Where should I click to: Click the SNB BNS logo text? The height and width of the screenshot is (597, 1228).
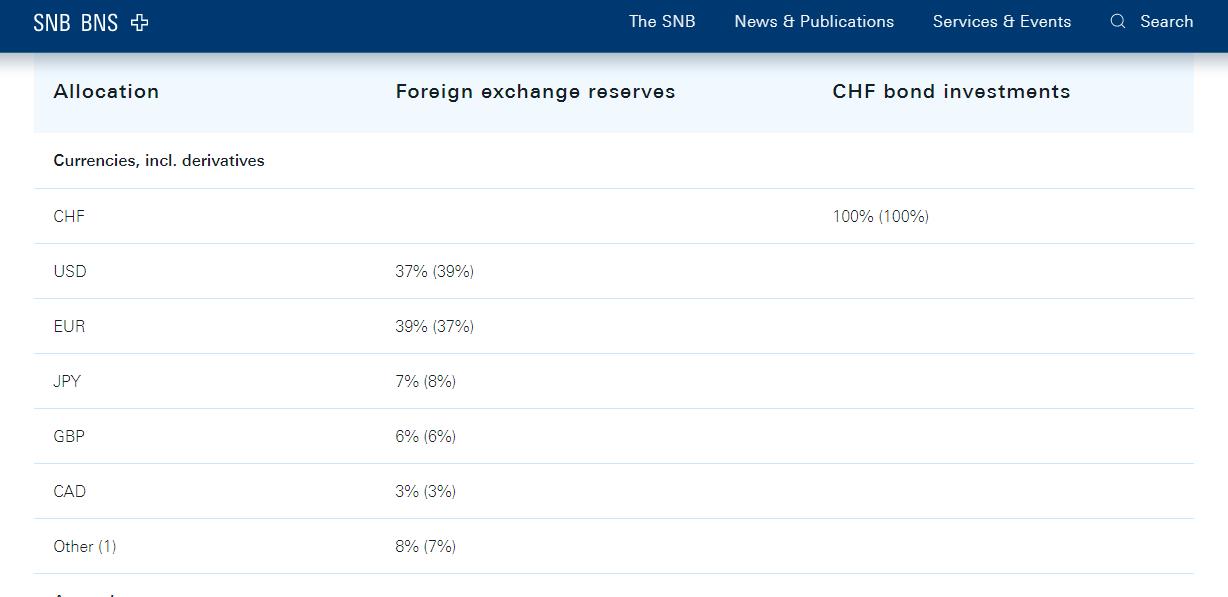click(75, 22)
